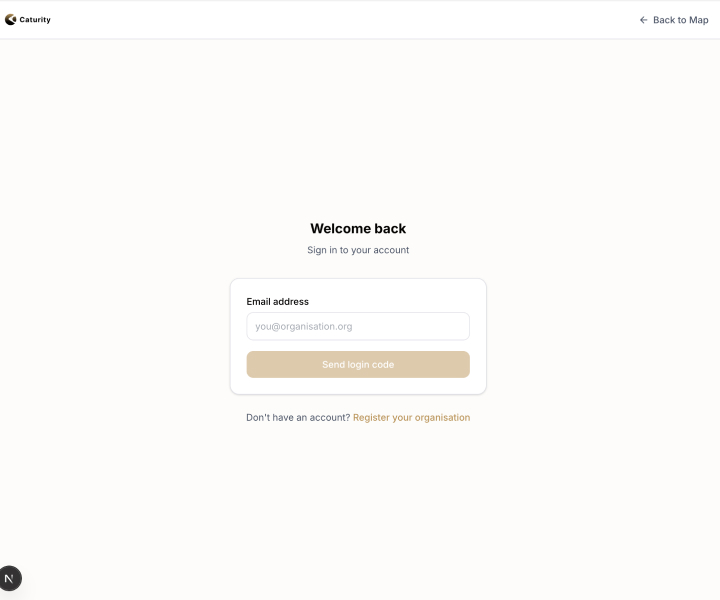Click the word organisation in the register link
Image resolution: width=720 pixels, height=600 pixels.
point(442,417)
